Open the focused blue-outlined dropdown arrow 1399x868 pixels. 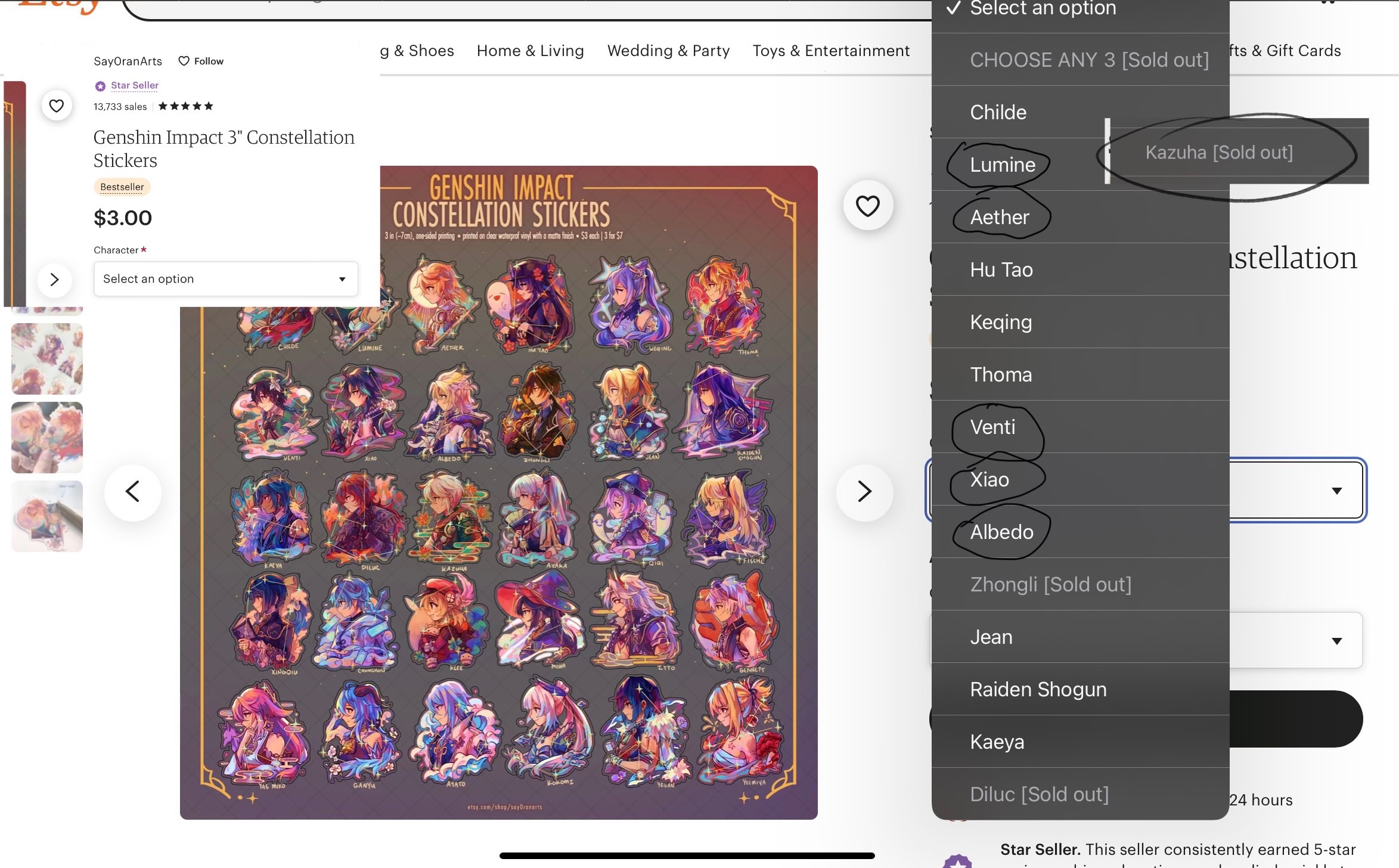tap(1336, 490)
